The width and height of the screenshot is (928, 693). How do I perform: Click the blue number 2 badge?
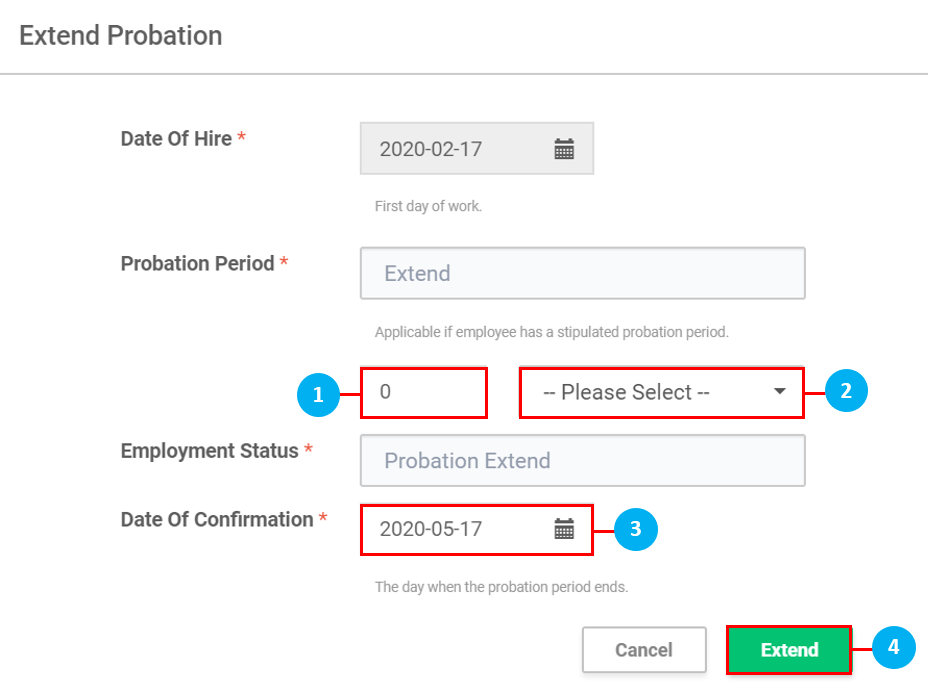point(846,391)
